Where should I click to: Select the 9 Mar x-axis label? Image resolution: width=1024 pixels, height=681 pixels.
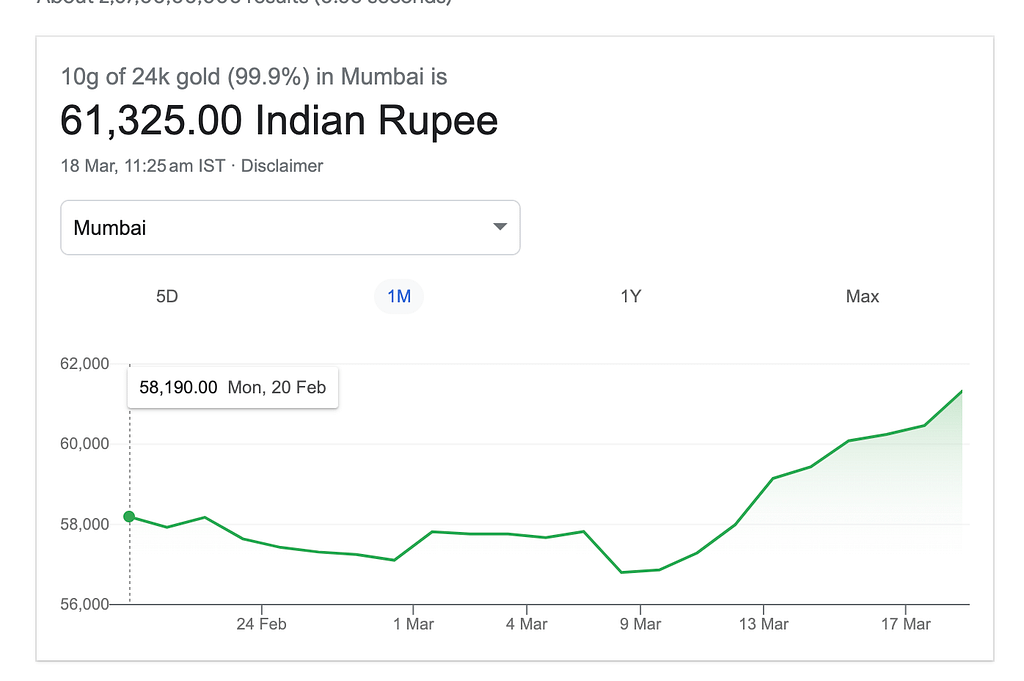[640, 624]
